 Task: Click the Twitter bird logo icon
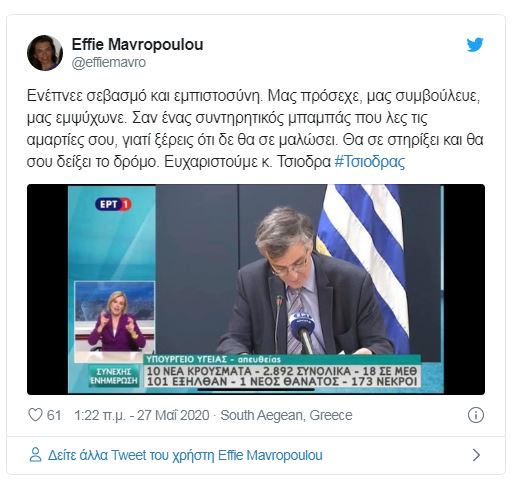[x=475, y=45]
